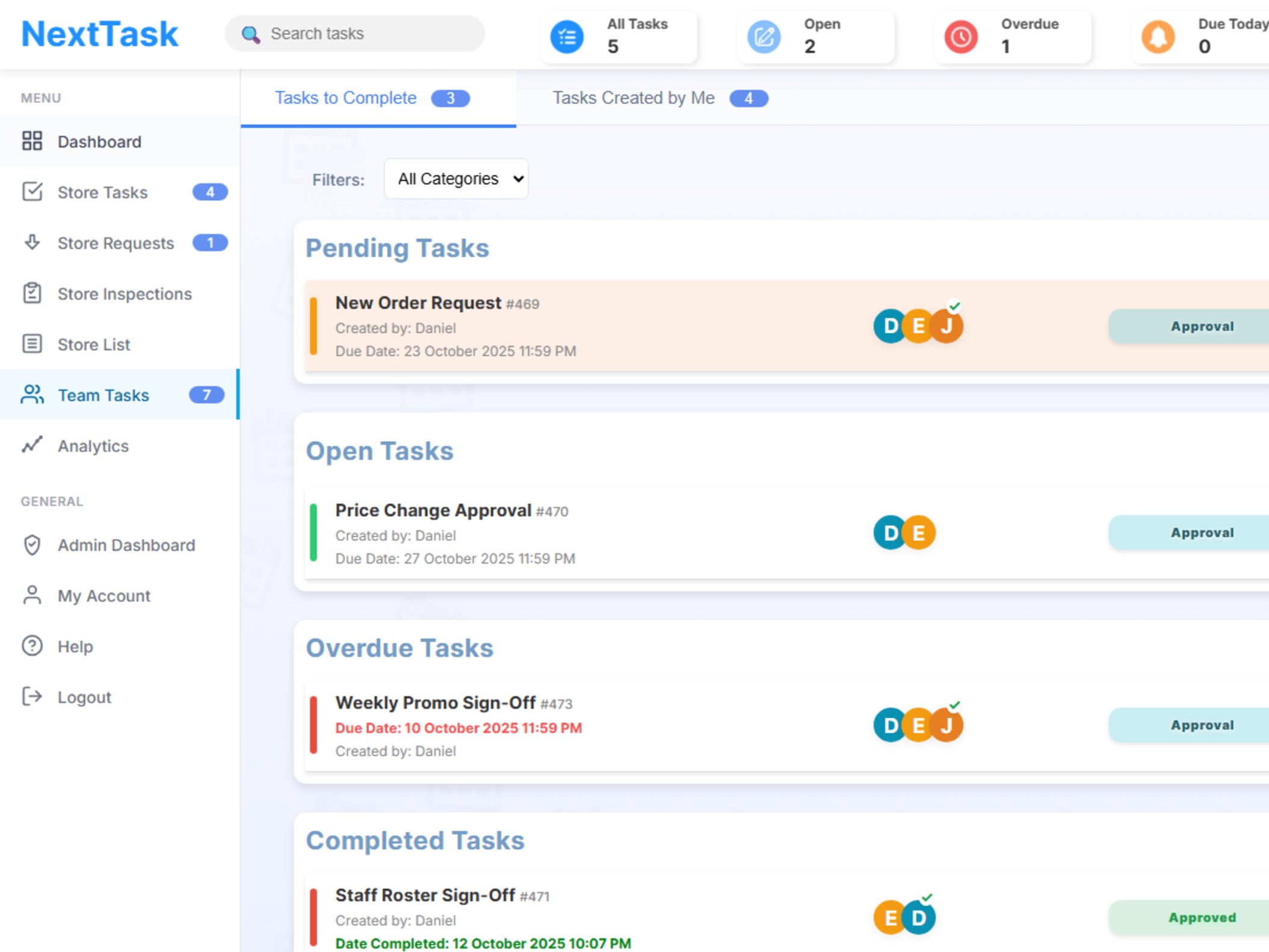This screenshot has height=952, width=1269.
Task: Click the Store Requests download icon
Action: [32, 243]
